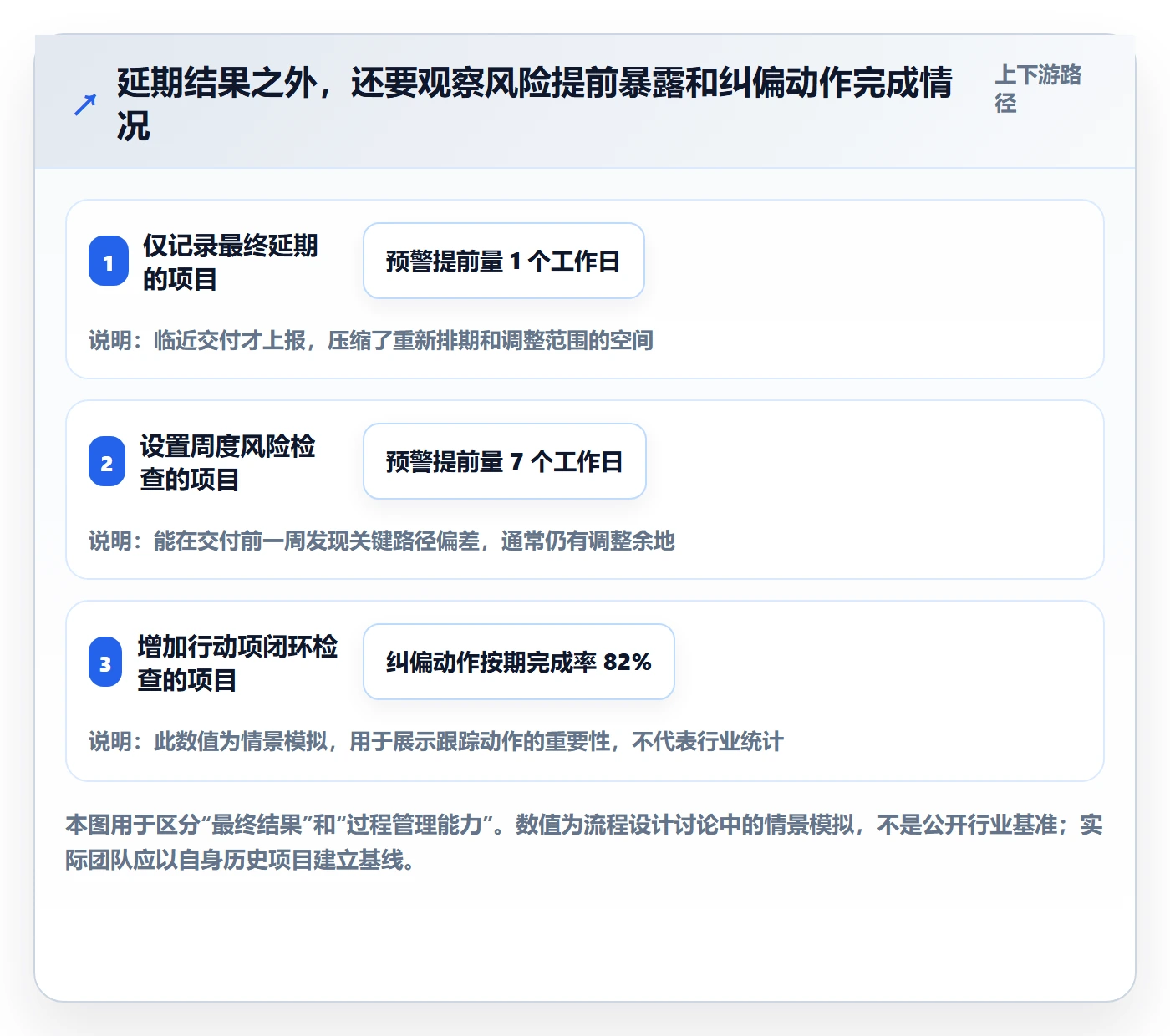Click the "上下游路径" label in the header
Screen dimensions: 1170x1036
pyautogui.click(x=1038, y=89)
